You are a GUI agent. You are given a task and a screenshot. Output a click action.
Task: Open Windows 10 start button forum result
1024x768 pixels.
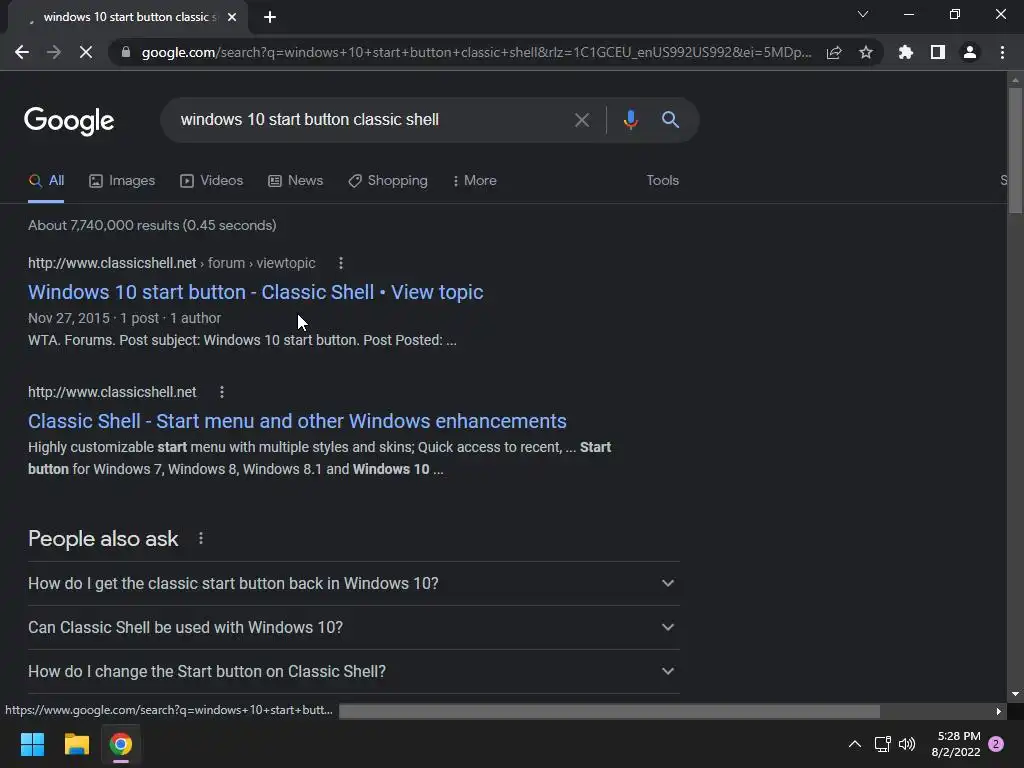(x=255, y=292)
